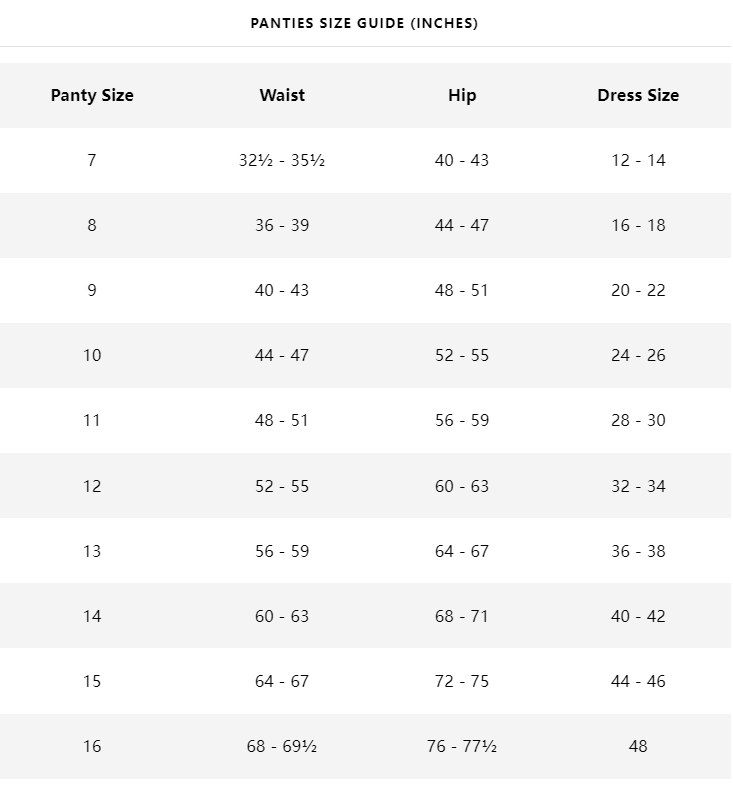Screen dimensions: 733x793
Task: Click dress size 20 - 22 cell
Action: pos(638,290)
